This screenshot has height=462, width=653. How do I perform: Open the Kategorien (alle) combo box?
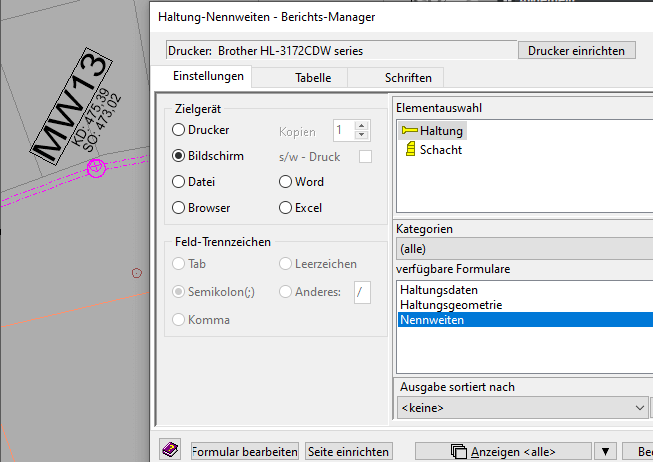point(523,248)
